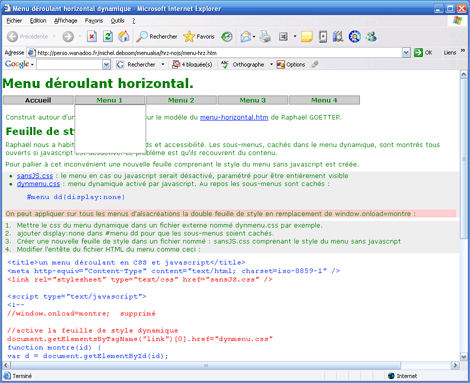
Task: Click the Forward arrow button
Action: pyautogui.click(x=68, y=36)
